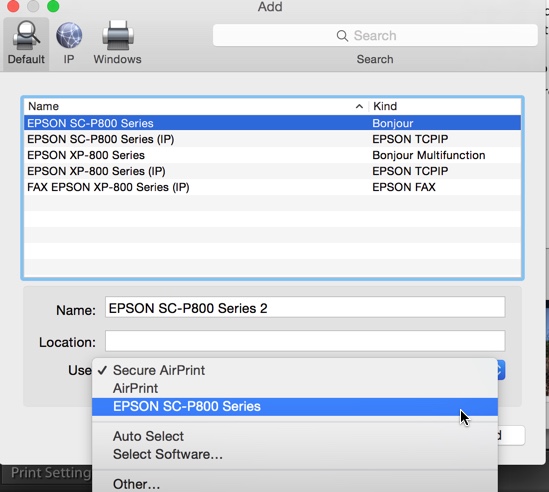Click into the Location field
549x492 pixels.
coord(305,341)
